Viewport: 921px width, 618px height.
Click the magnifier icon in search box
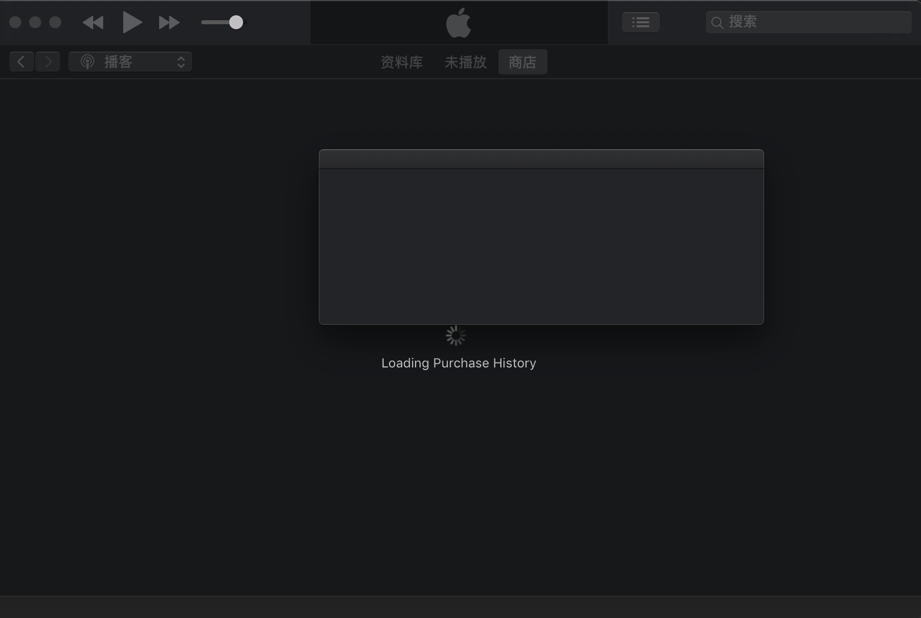[x=717, y=23]
